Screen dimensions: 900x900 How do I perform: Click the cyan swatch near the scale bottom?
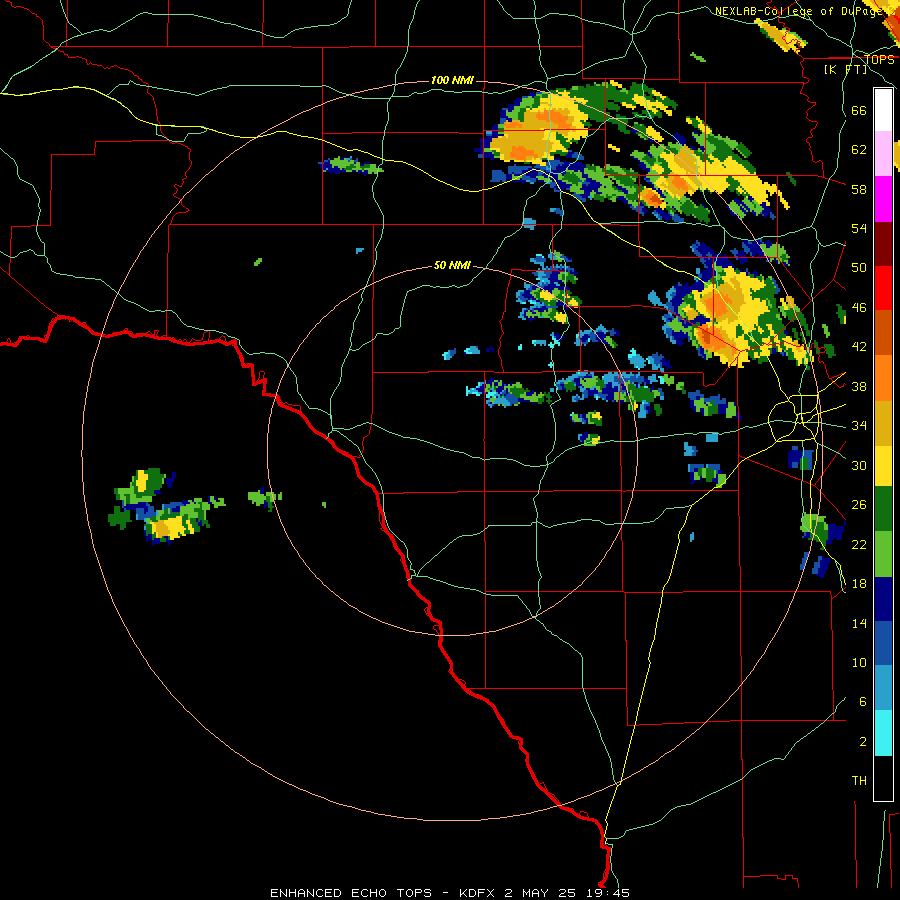click(883, 733)
